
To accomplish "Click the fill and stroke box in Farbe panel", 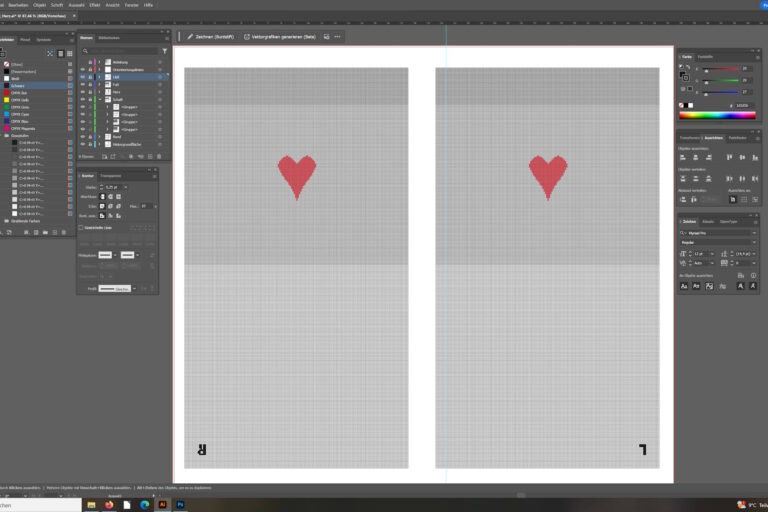I will click(685, 76).
